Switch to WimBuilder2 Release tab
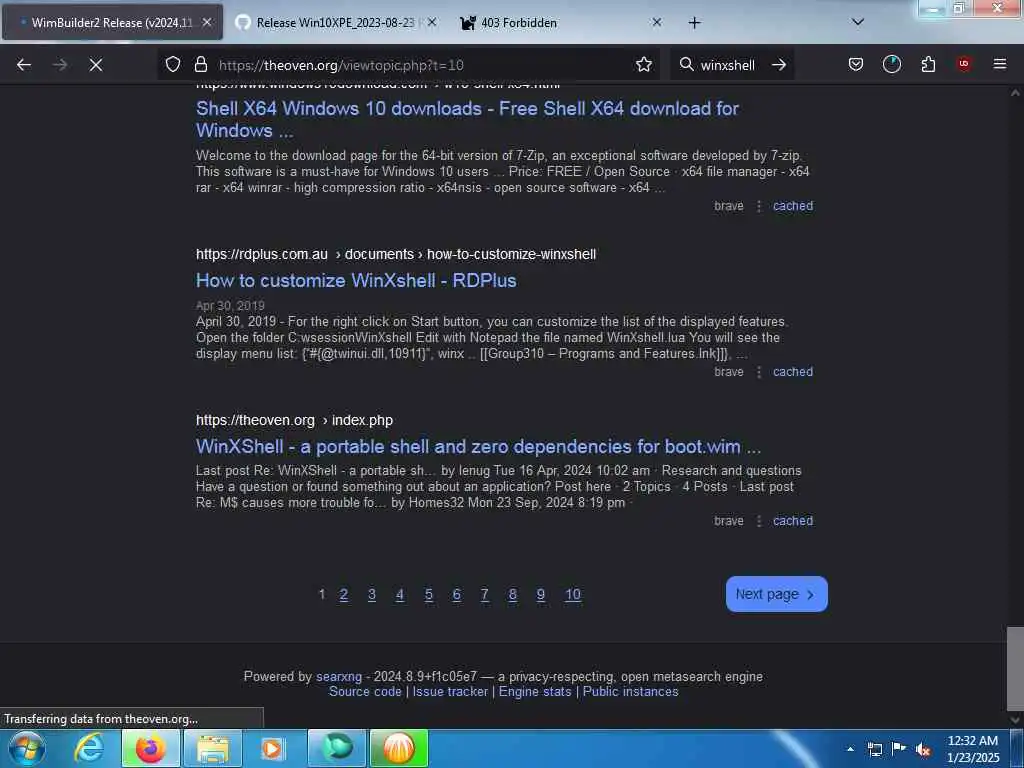 click(x=112, y=23)
